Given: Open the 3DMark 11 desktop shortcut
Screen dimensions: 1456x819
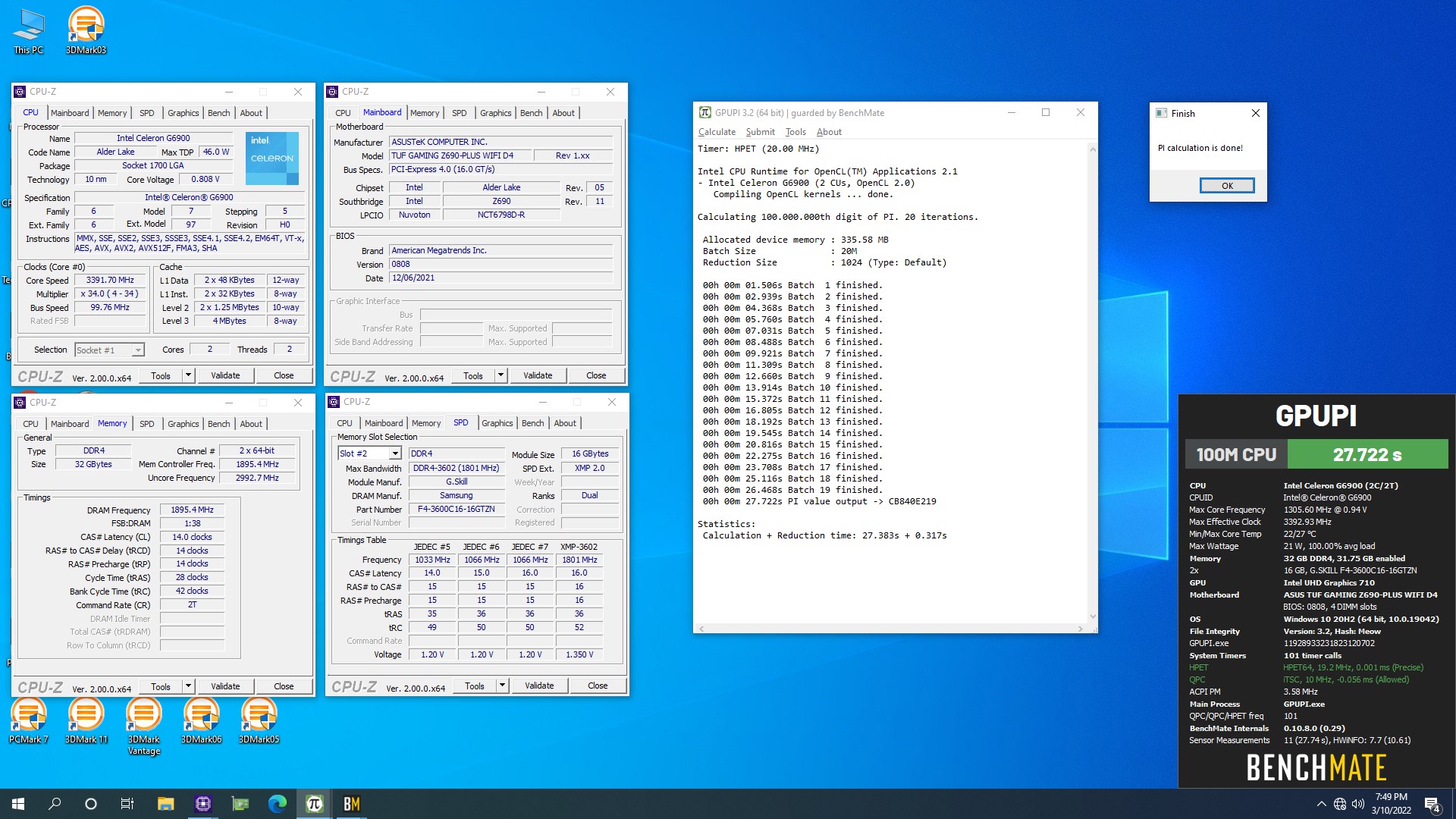Looking at the screenshot, I should (x=86, y=720).
